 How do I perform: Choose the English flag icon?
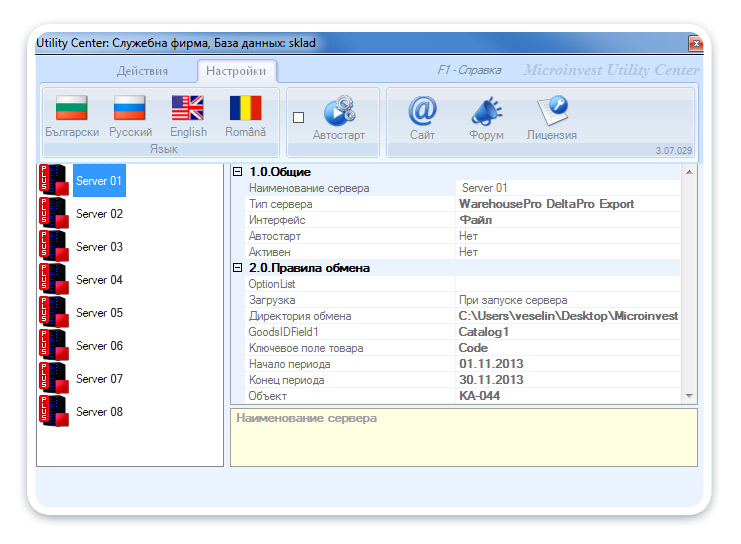pos(187,109)
